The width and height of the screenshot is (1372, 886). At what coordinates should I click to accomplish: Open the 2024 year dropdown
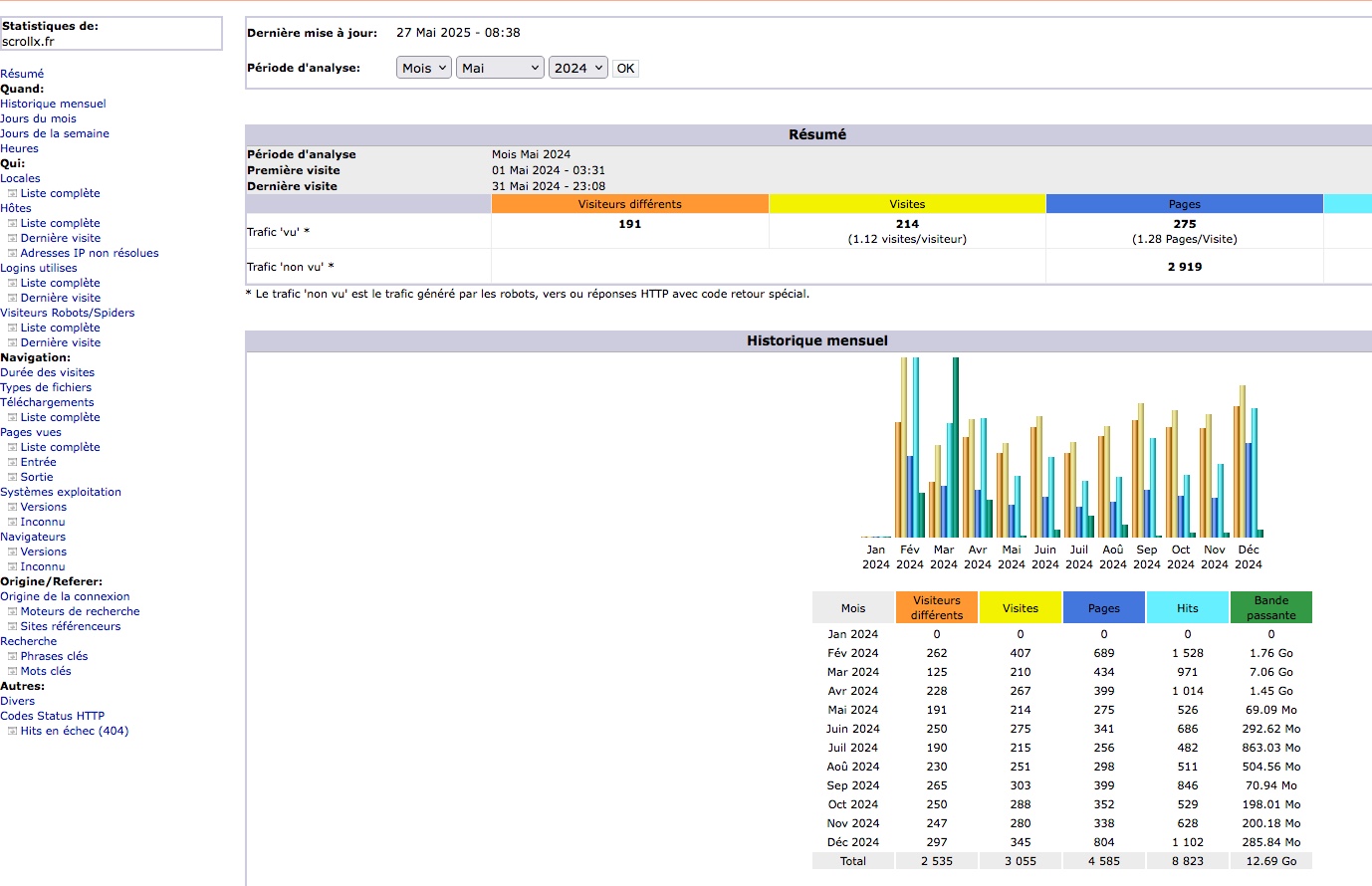tap(577, 68)
